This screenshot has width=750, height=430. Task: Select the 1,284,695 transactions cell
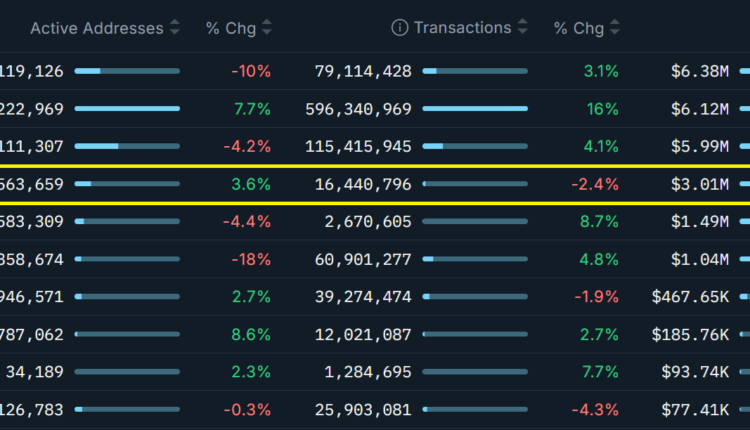367,372
